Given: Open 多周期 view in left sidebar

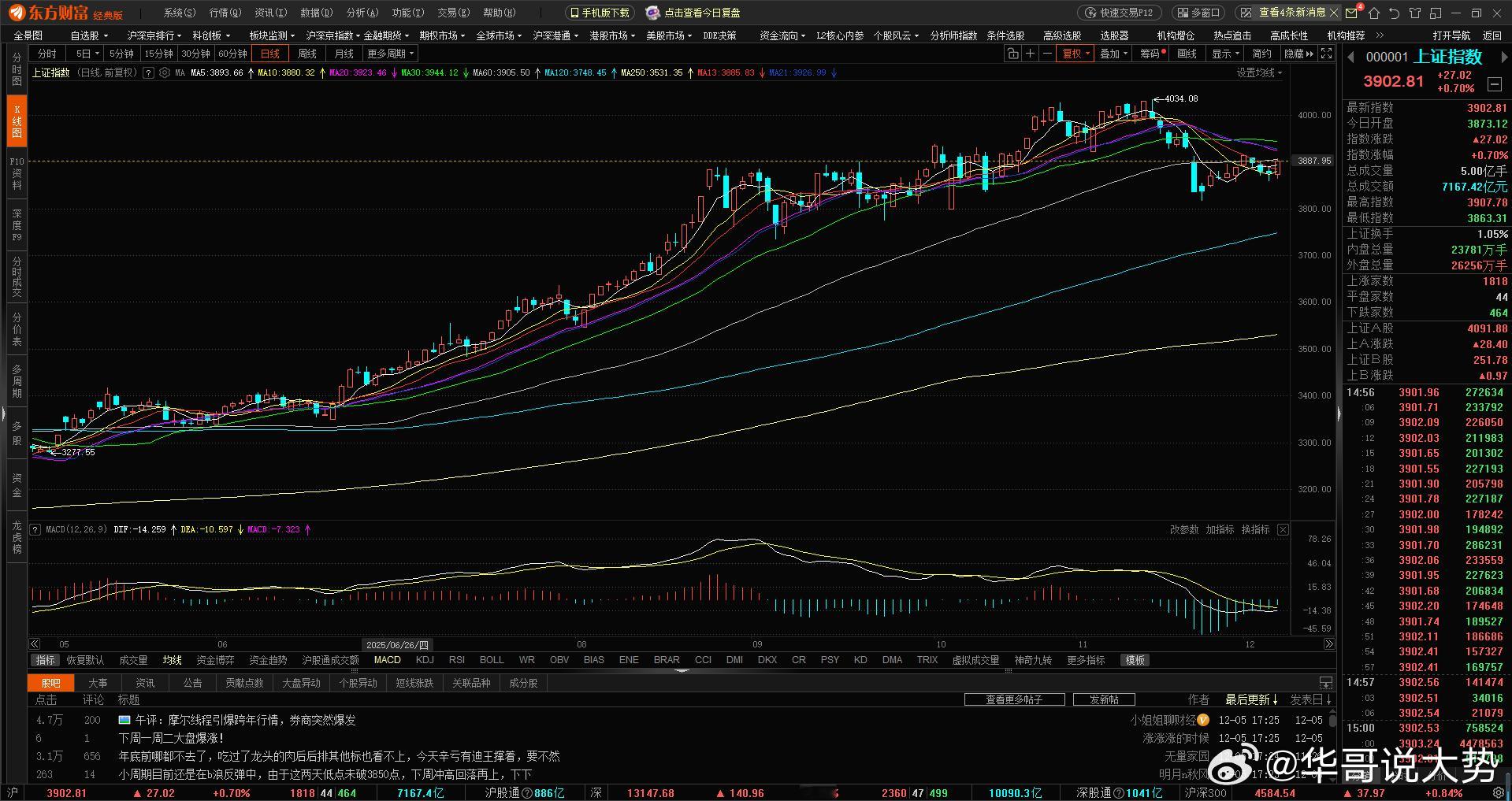Looking at the screenshot, I should (x=17, y=381).
